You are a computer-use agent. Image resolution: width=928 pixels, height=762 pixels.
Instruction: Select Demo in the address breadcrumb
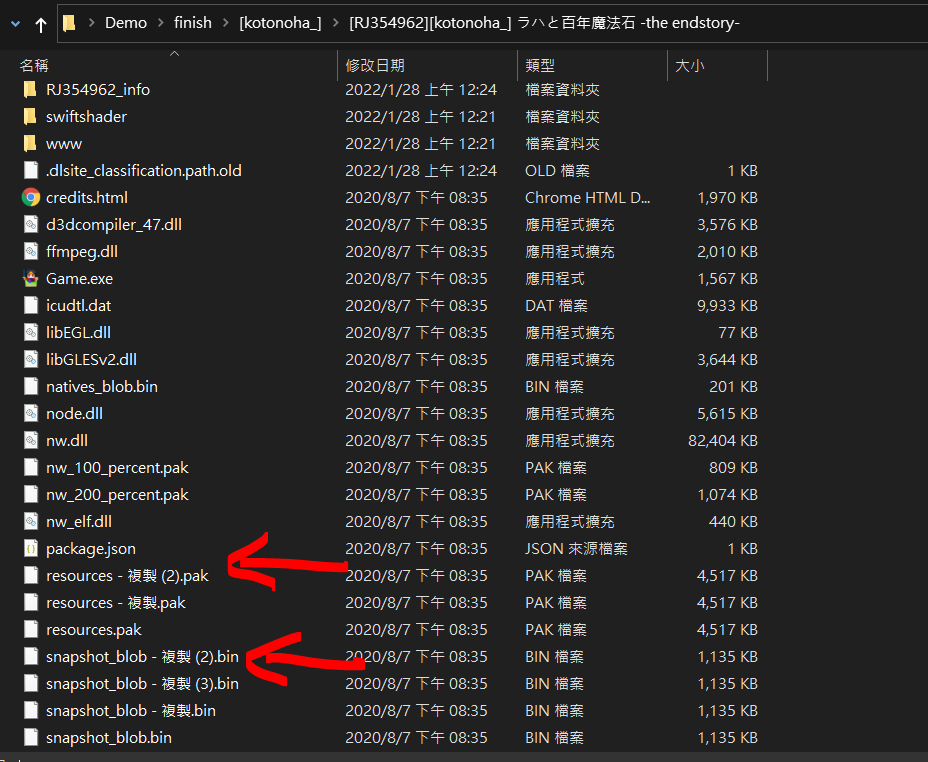point(126,22)
